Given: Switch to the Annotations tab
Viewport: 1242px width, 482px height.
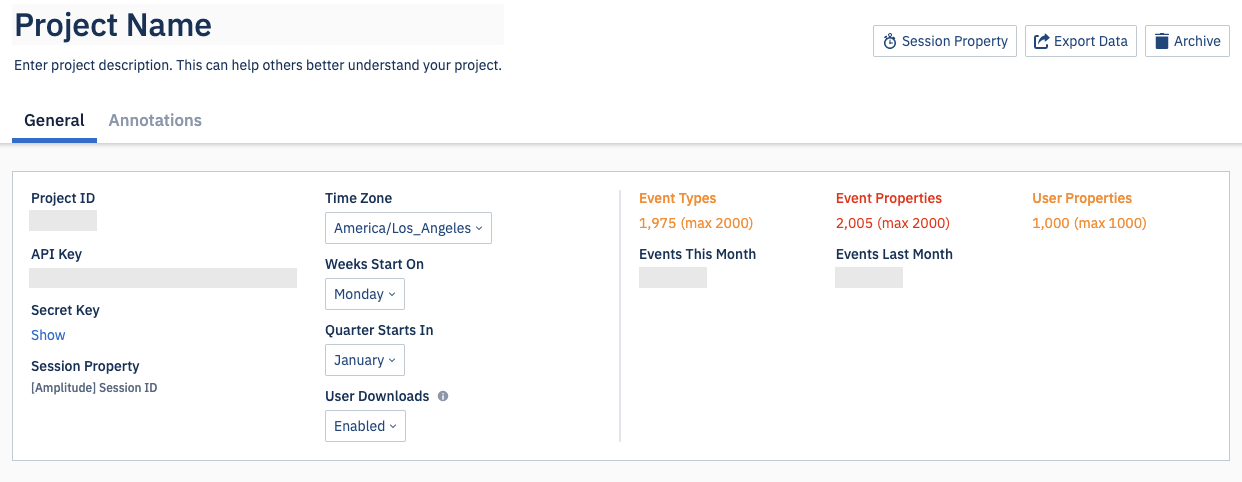Looking at the screenshot, I should [x=155, y=121].
